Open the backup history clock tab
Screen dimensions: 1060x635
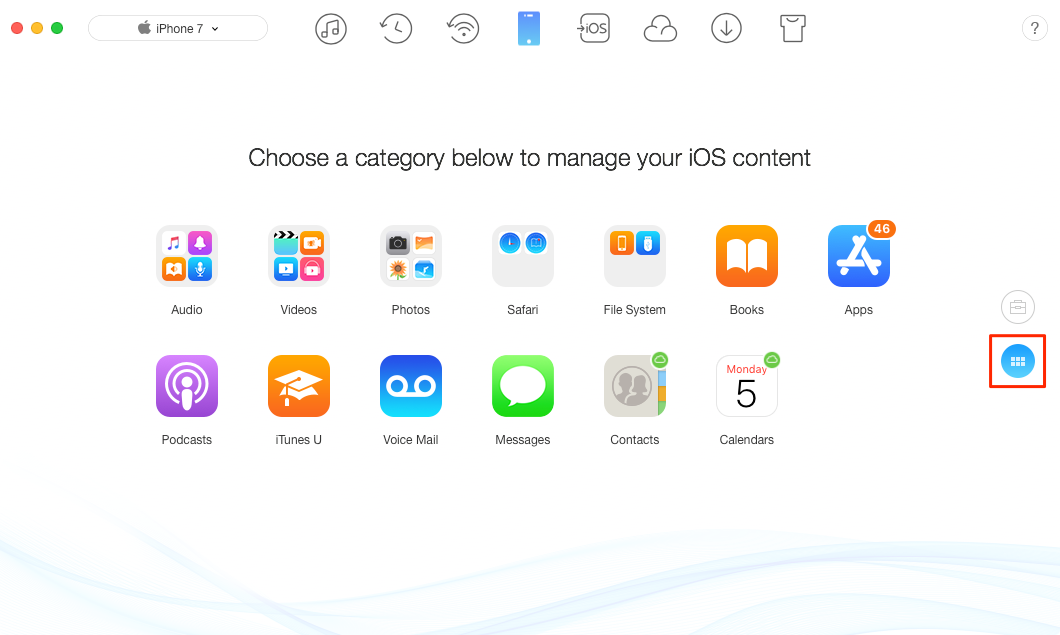click(396, 28)
